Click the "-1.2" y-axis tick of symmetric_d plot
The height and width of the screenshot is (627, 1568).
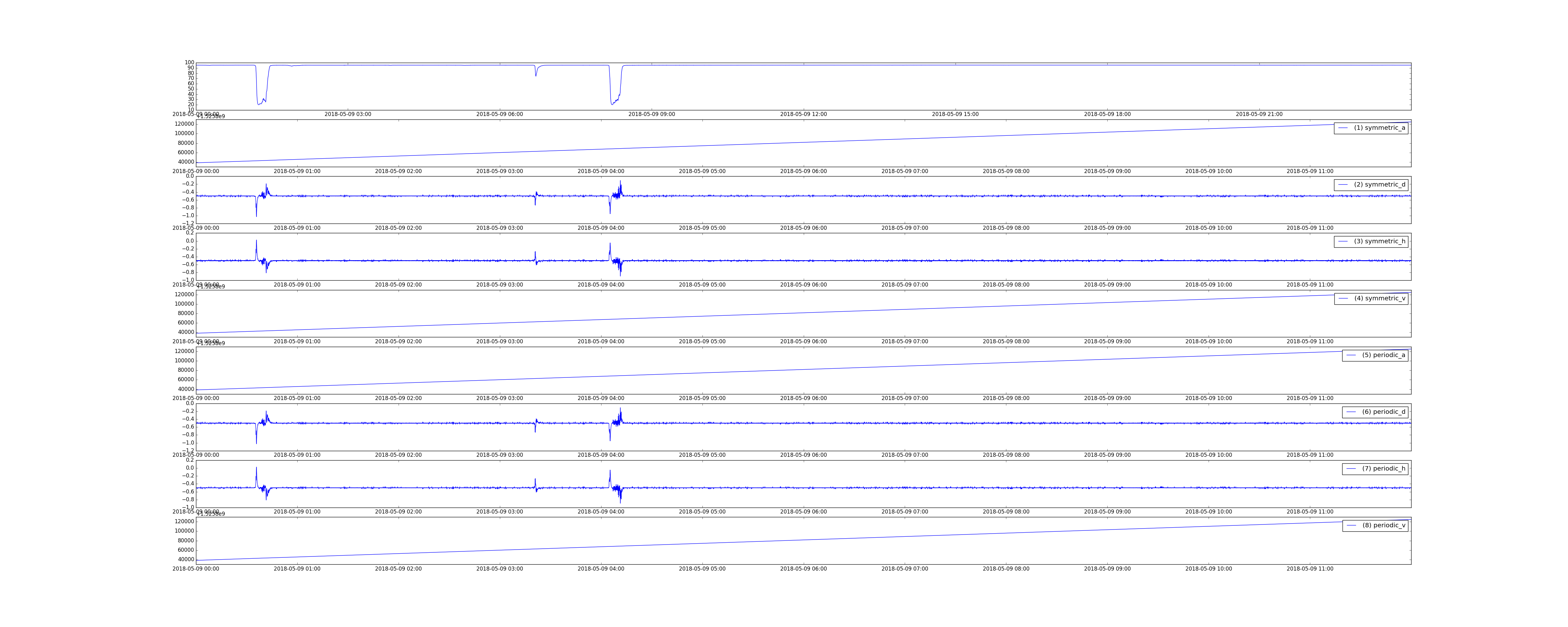(x=188, y=224)
